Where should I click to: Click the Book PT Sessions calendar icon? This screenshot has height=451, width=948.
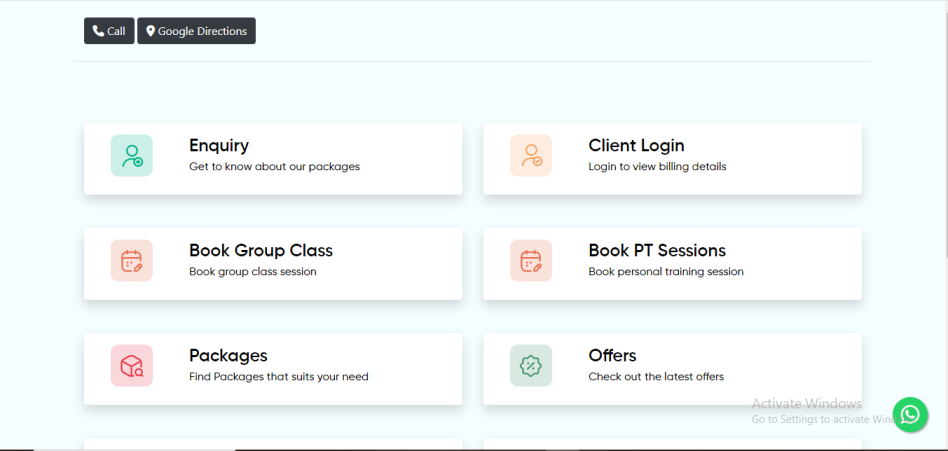(531, 261)
